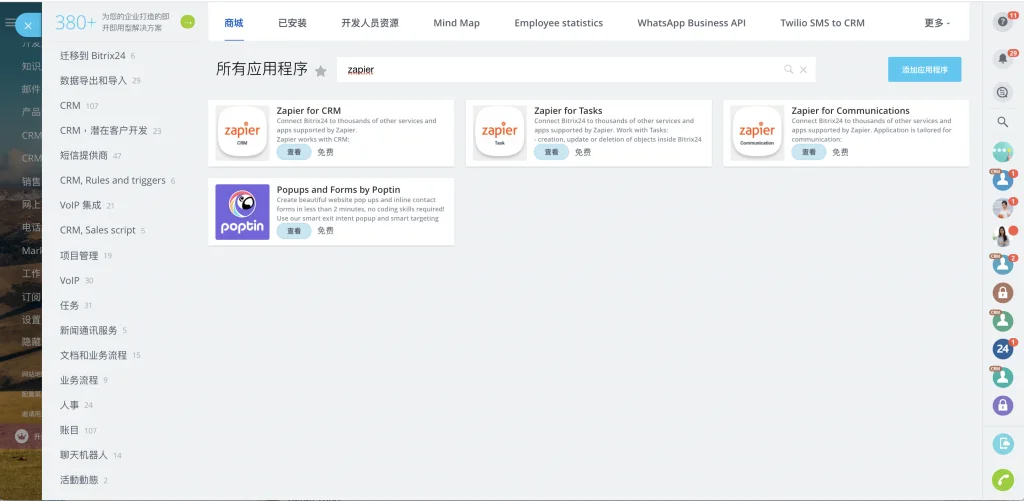Open the blue 24 chat icon
The image size is (1024, 501).
point(1002,349)
